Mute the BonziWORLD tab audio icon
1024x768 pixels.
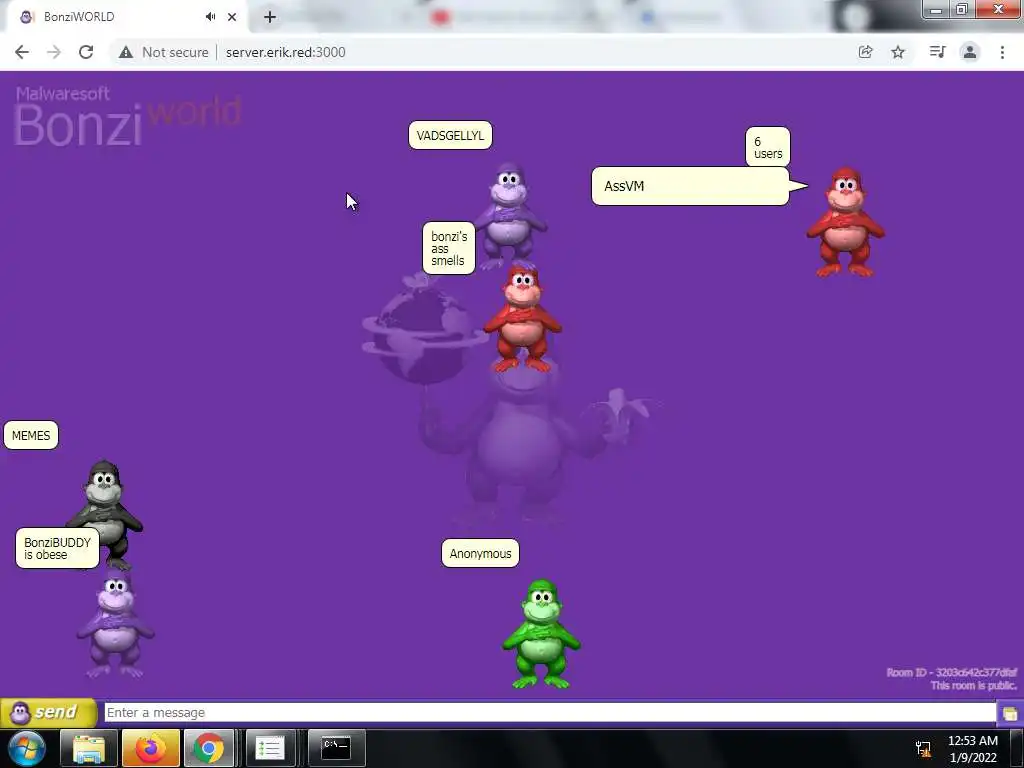pos(210,17)
